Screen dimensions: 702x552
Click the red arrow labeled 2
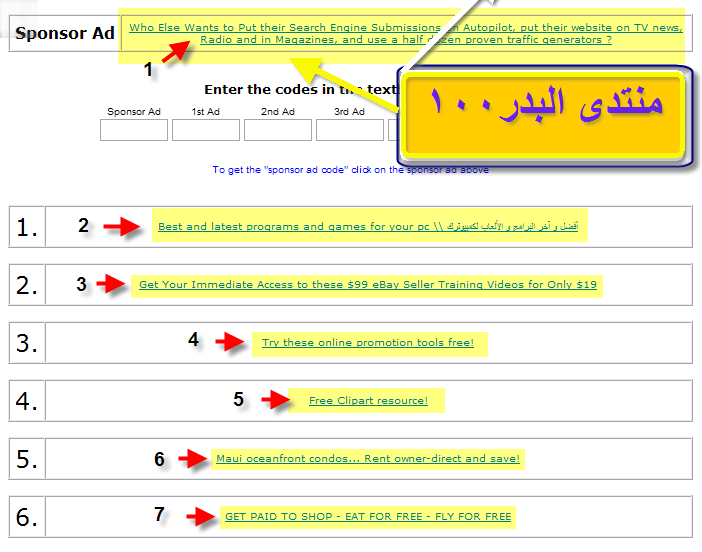click(121, 227)
